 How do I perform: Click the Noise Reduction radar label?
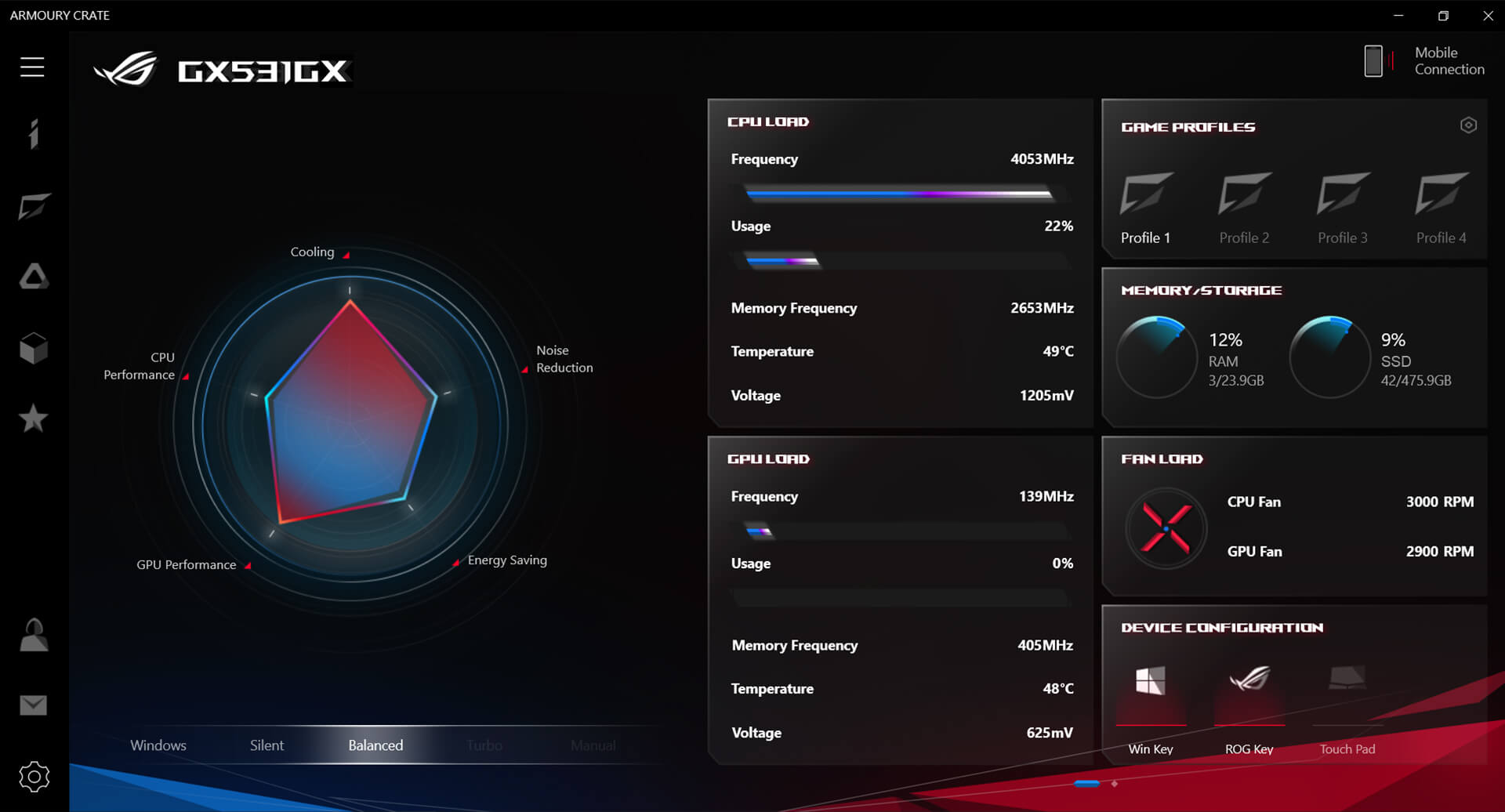tap(564, 359)
